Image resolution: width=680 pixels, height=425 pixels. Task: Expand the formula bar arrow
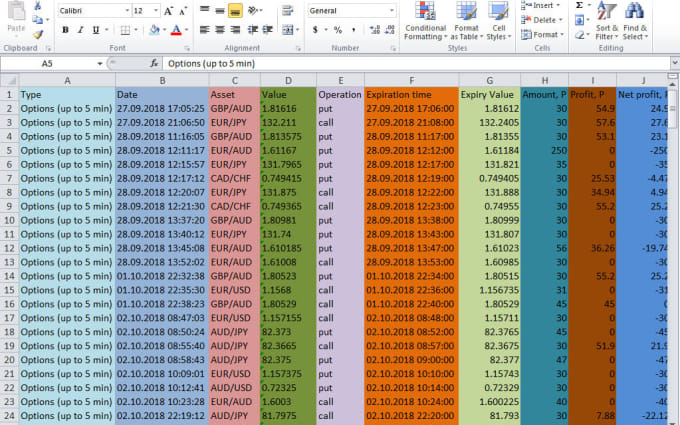coord(675,64)
